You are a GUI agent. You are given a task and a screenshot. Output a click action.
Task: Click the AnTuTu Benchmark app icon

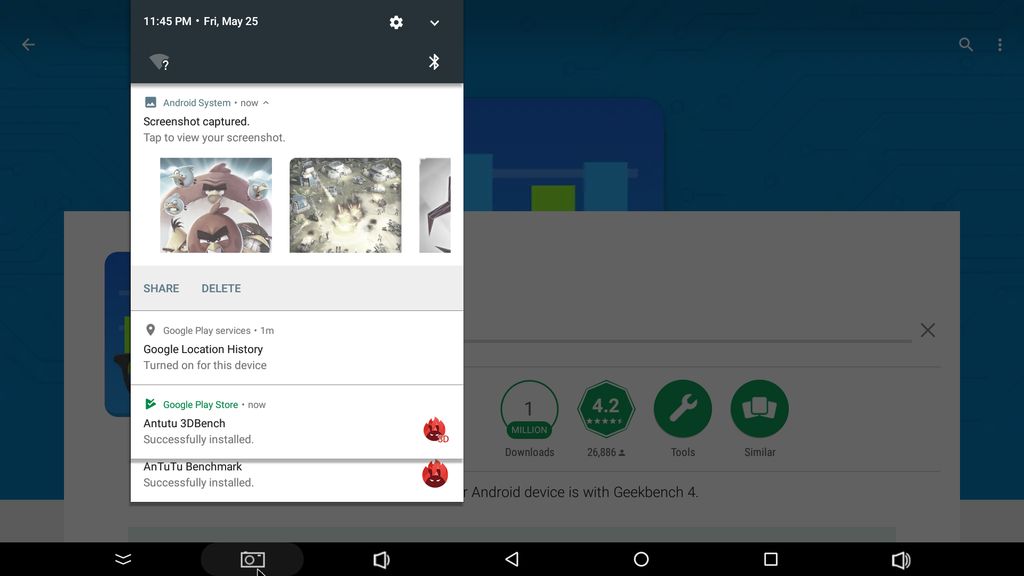tap(435, 474)
